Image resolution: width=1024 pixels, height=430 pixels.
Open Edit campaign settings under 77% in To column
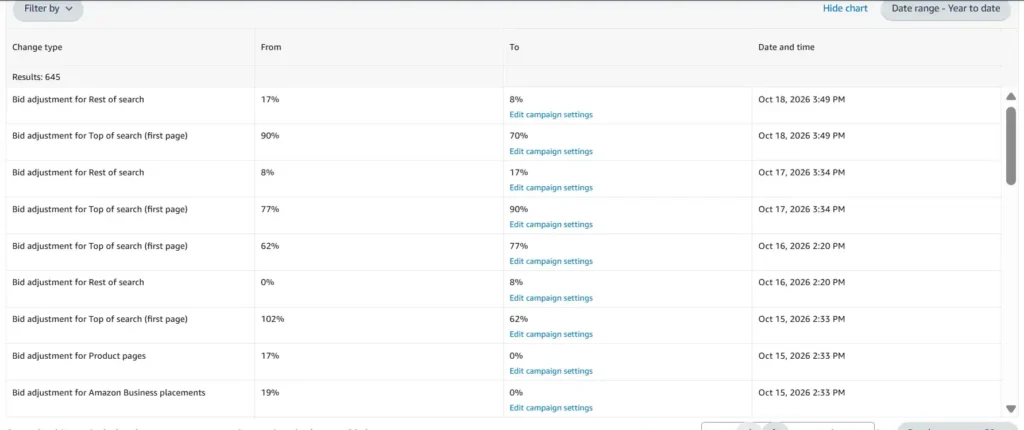(x=551, y=261)
